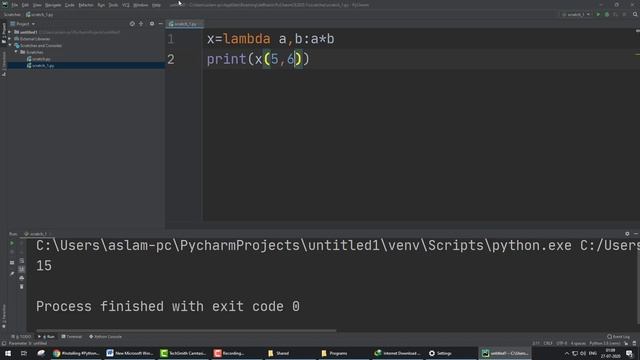Open the Help menu
The image size is (640, 360).
pyautogui.click(x=156, y=5)
